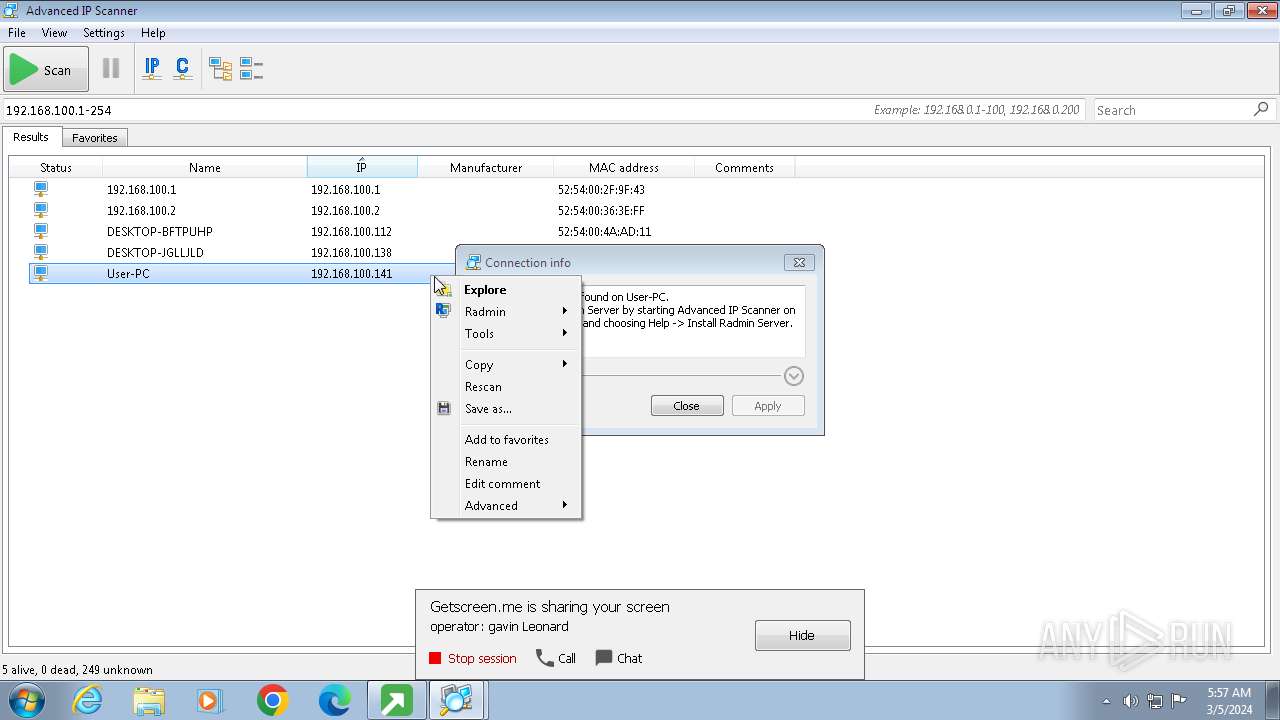Click the status icon for DESKTOP-JGLLJLD
1280x720 pixels.
tap(41, 252)
